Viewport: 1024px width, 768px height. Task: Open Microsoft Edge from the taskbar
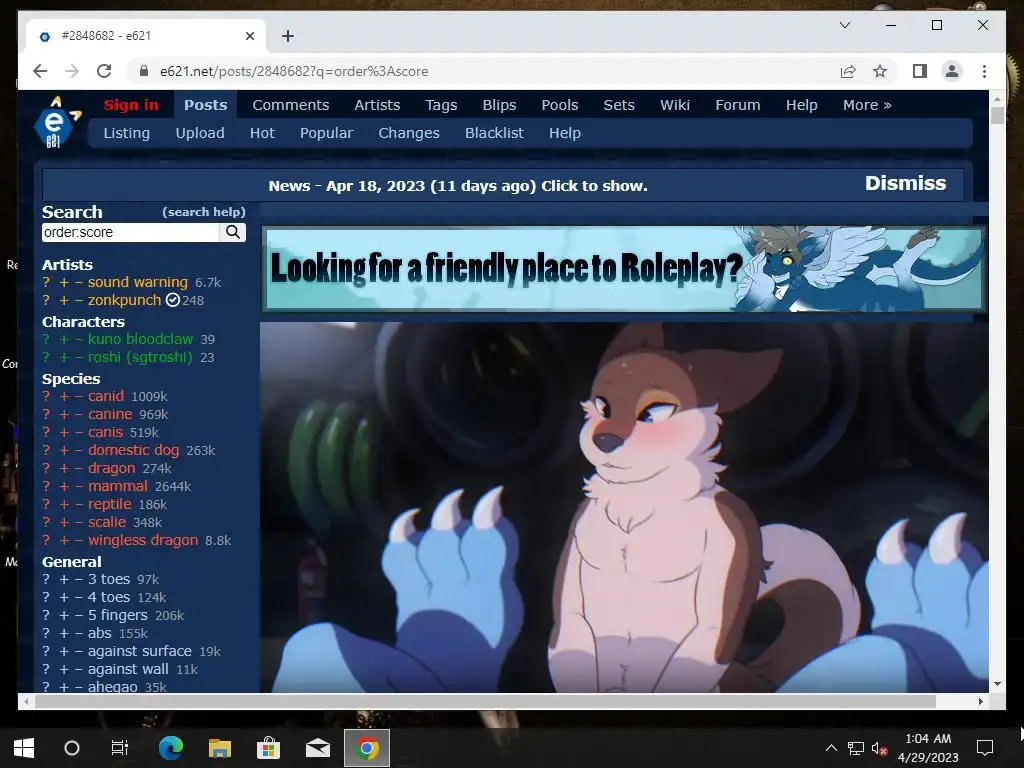pyautogui.click(x=171, y=748)
